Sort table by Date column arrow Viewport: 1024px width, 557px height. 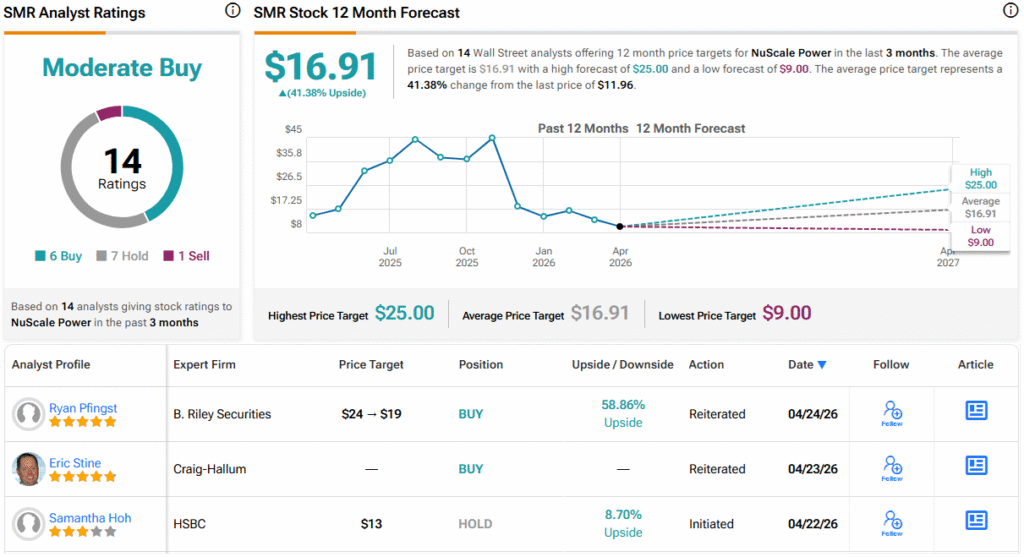click(x=822, y=365)
